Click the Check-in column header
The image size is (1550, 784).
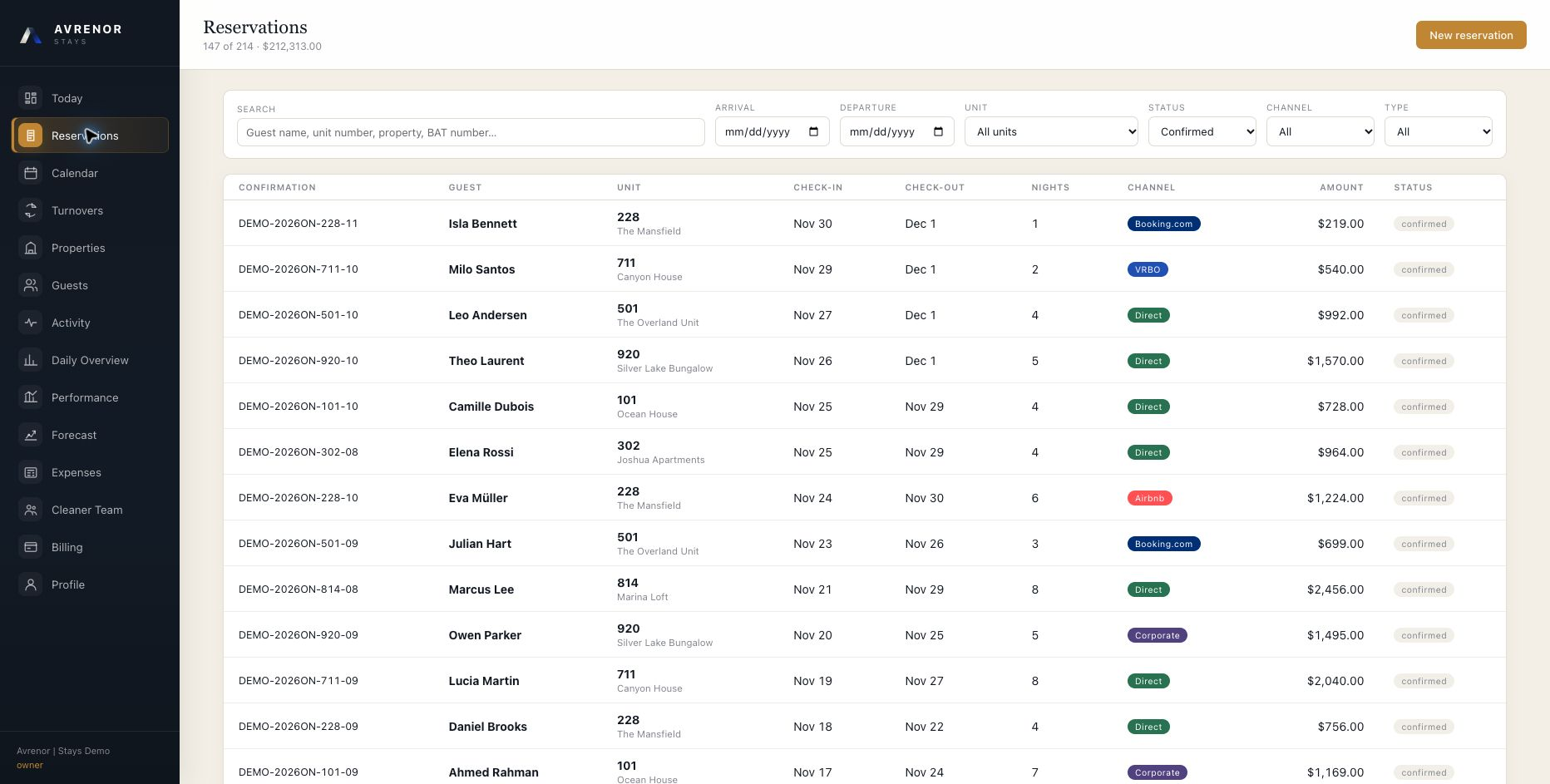817,188
